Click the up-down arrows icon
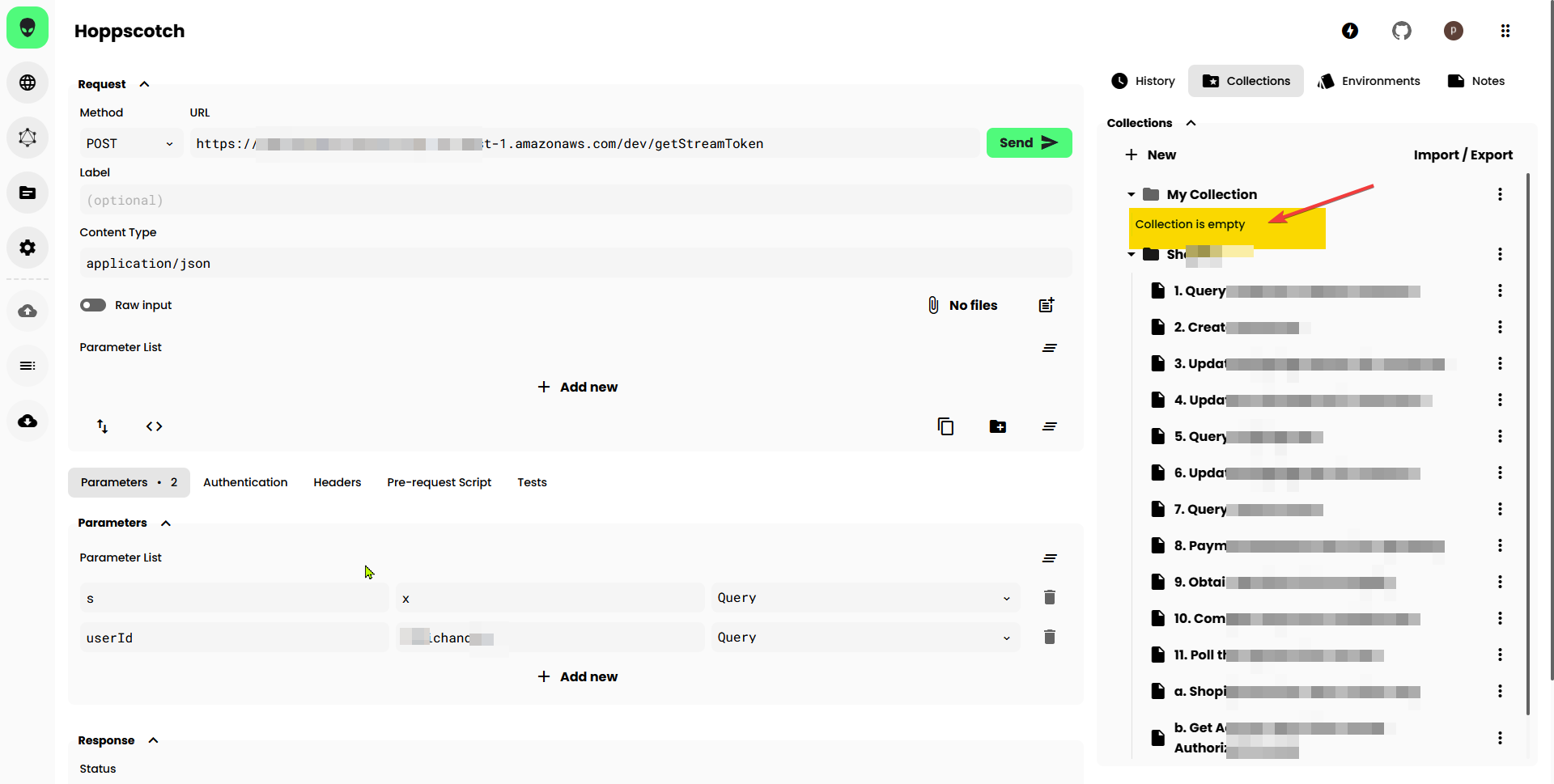The image size is (1554, 784). coord(103,426)
